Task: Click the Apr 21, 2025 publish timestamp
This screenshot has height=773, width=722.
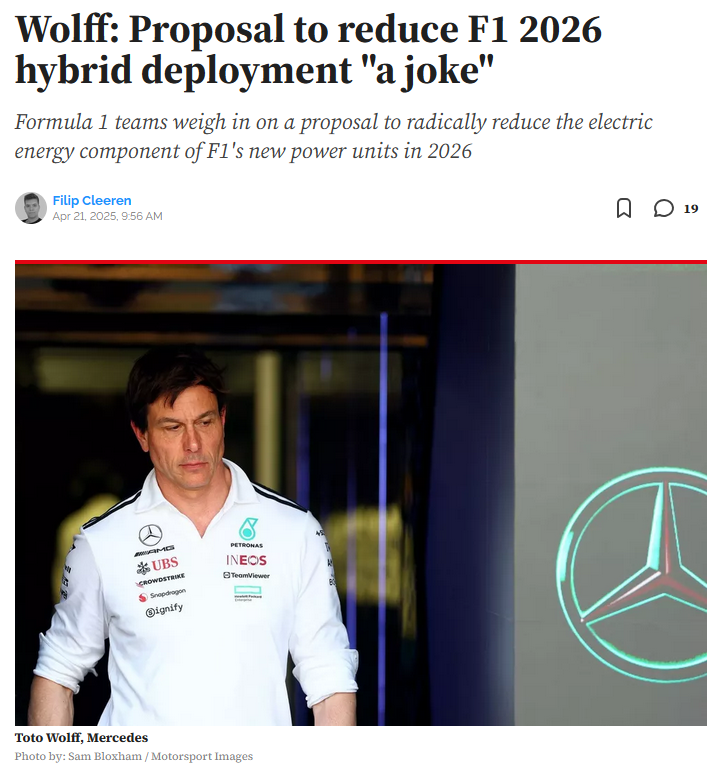Action: point(107,216)
